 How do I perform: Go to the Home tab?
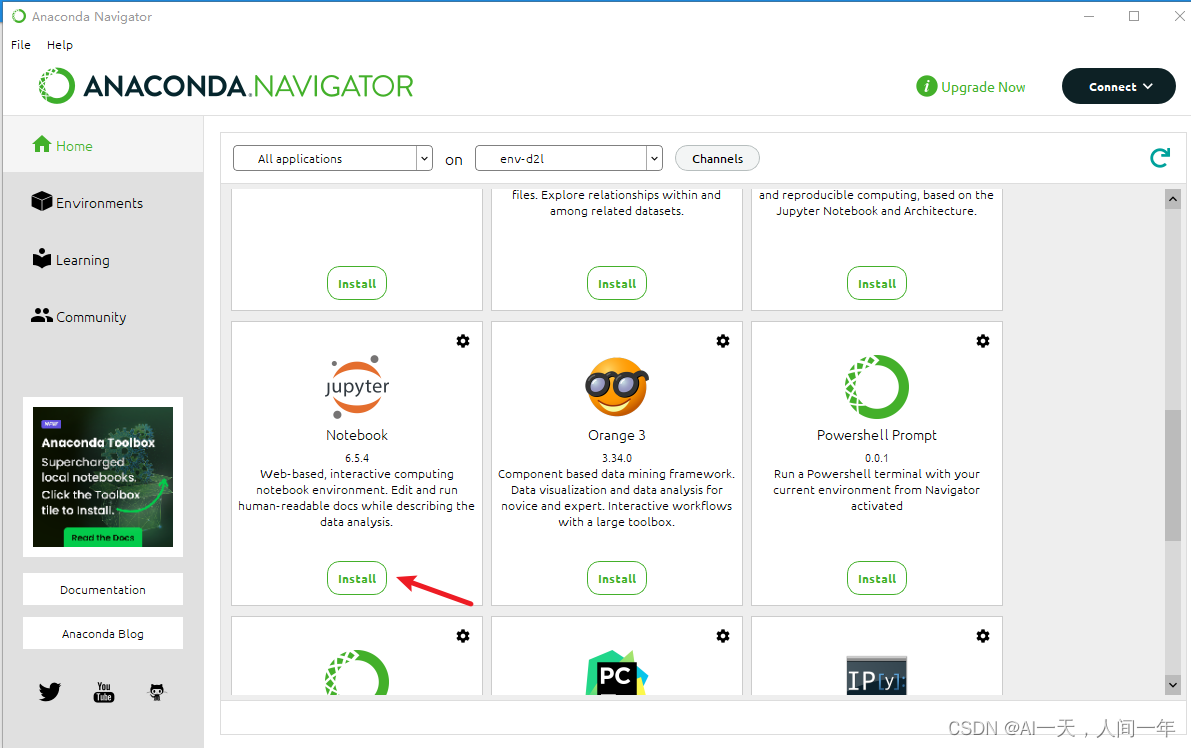click(x=103, y=144)
